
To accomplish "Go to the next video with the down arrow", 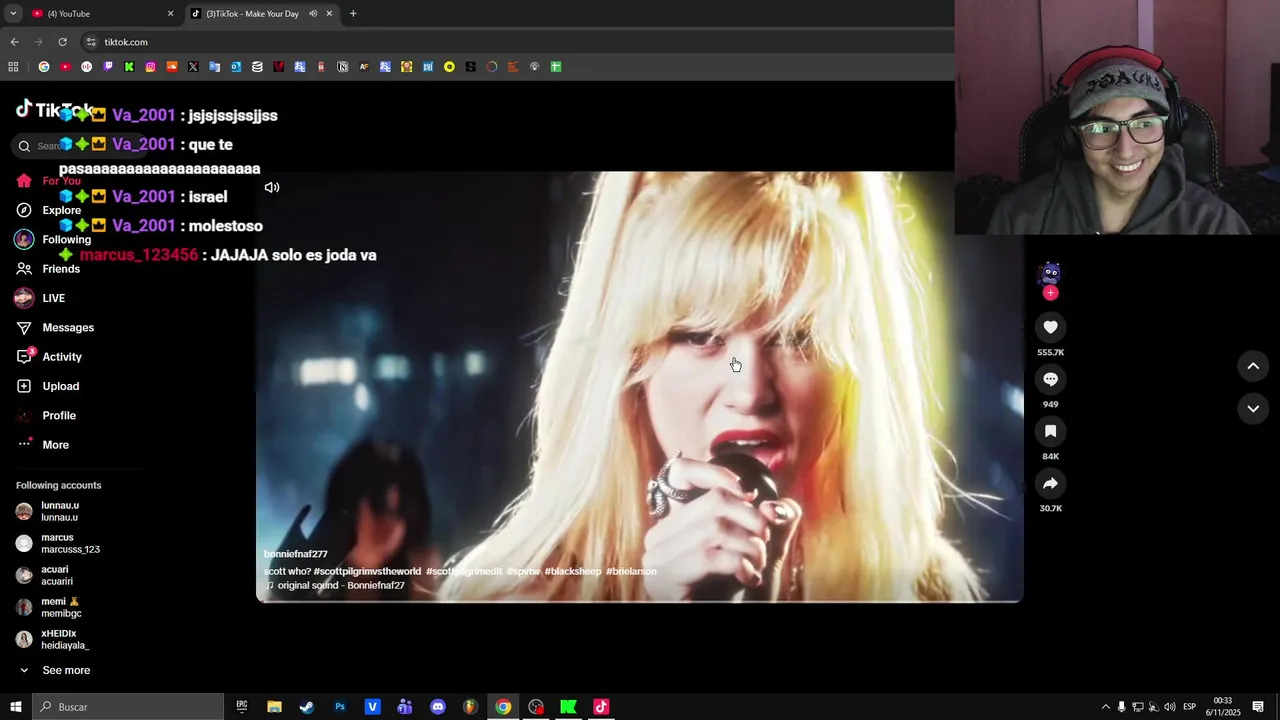I will coord(1253,408).
